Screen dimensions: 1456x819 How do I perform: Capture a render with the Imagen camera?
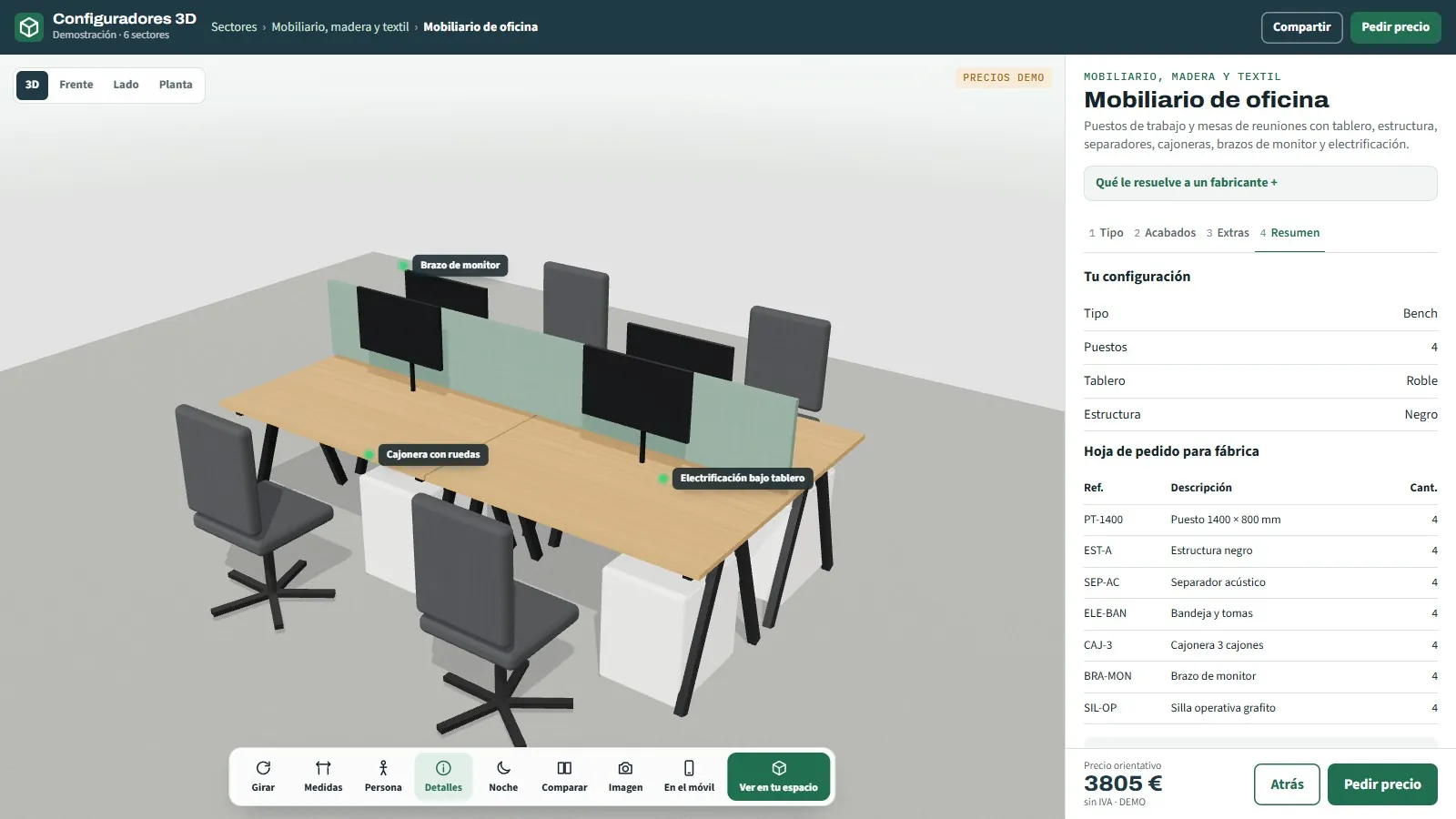[x=625, y=776]
